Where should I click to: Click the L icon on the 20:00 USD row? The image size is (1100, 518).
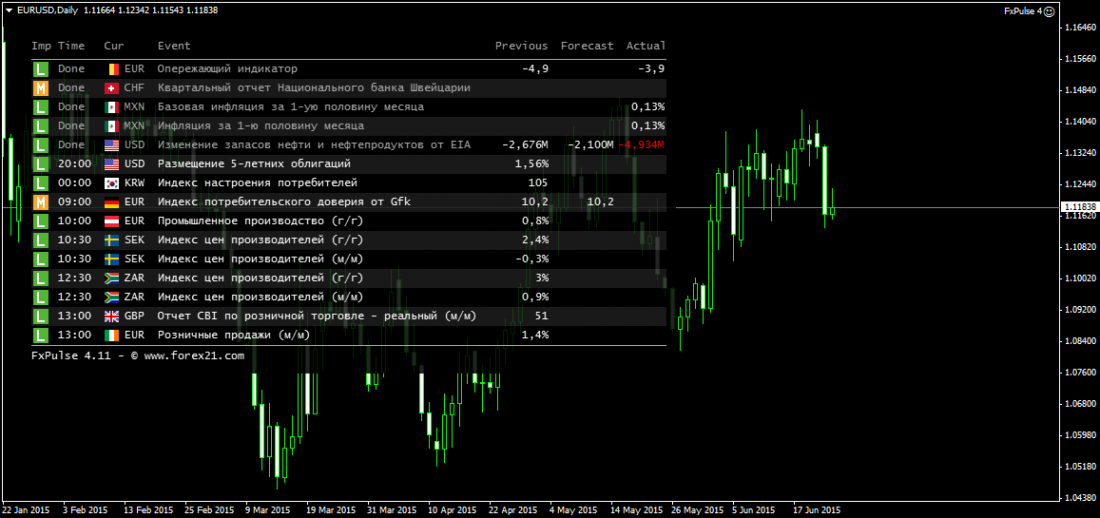41,164
